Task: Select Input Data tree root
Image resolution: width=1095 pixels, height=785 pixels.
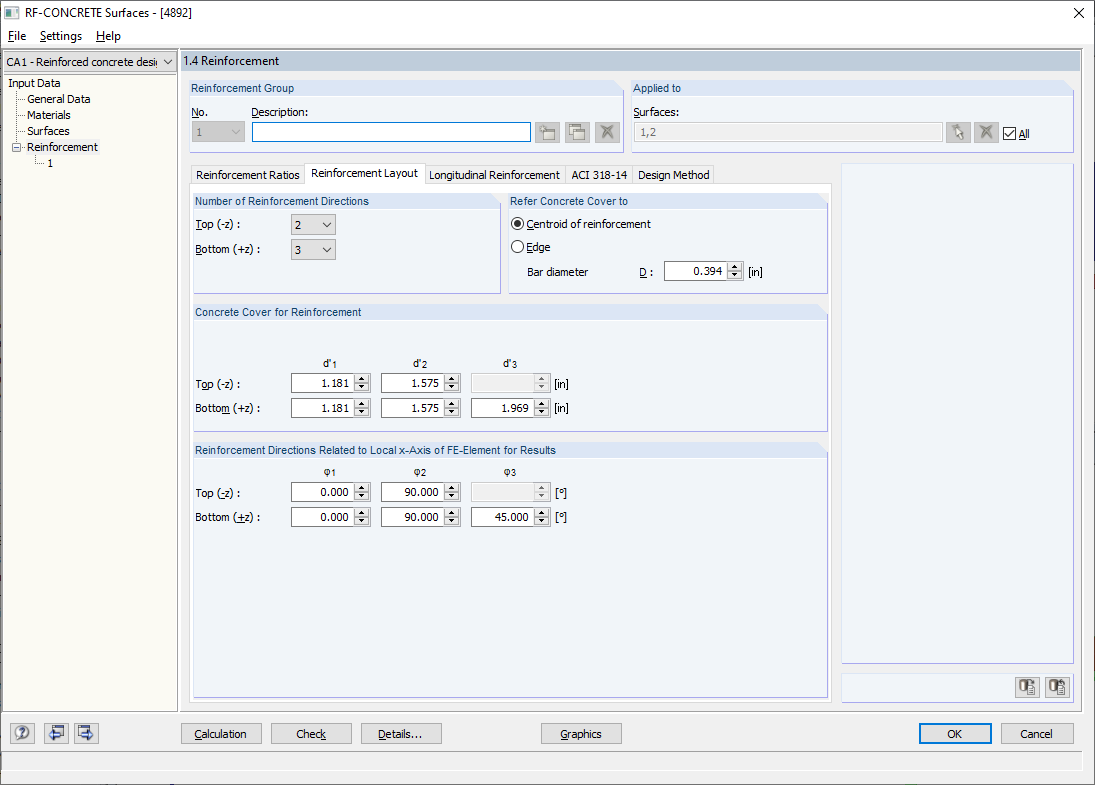Action: tap(34, 83)
